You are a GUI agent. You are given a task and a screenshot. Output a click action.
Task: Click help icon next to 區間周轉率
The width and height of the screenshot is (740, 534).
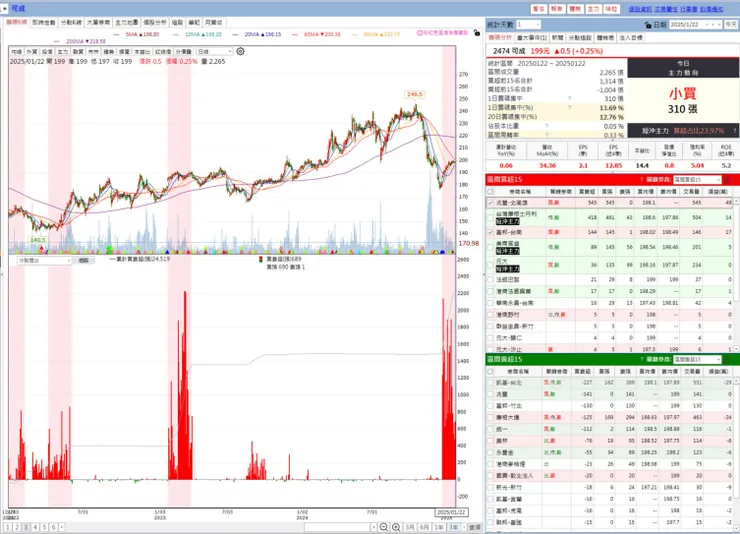pyautogui.click(x=547, y=135)
